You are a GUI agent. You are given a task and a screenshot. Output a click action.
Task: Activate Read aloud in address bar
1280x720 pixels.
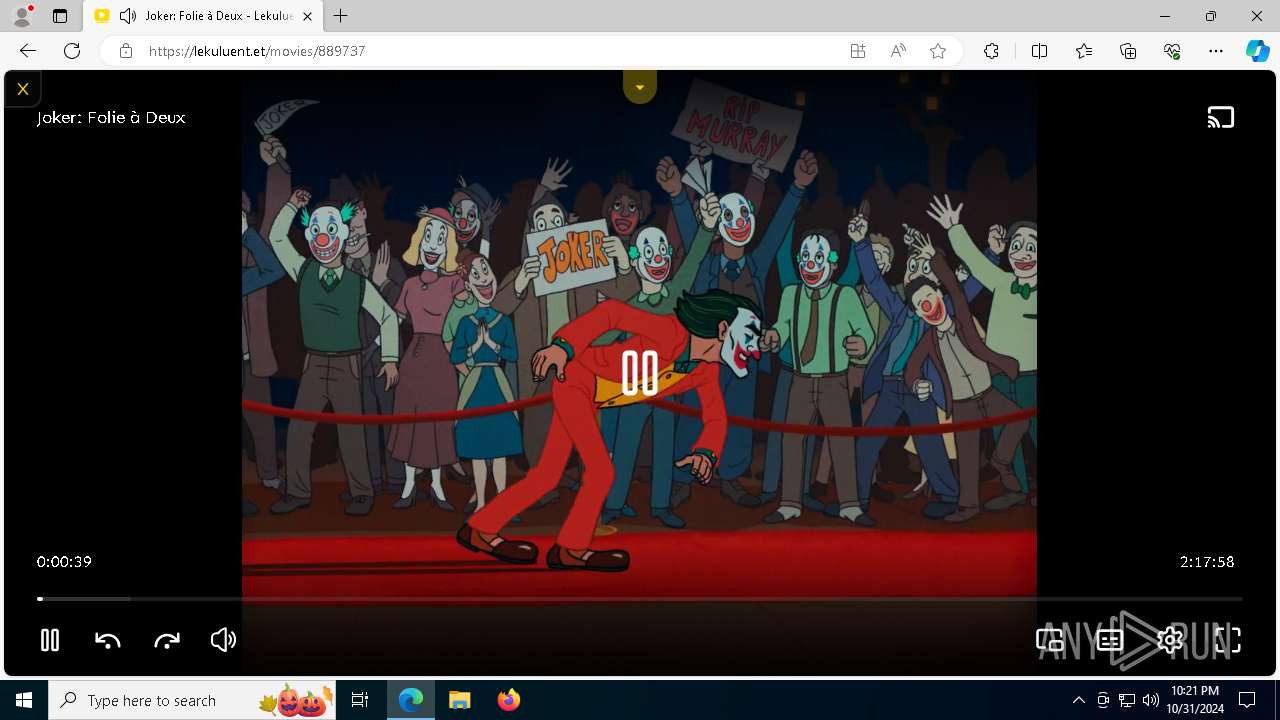tap(898, 51)
